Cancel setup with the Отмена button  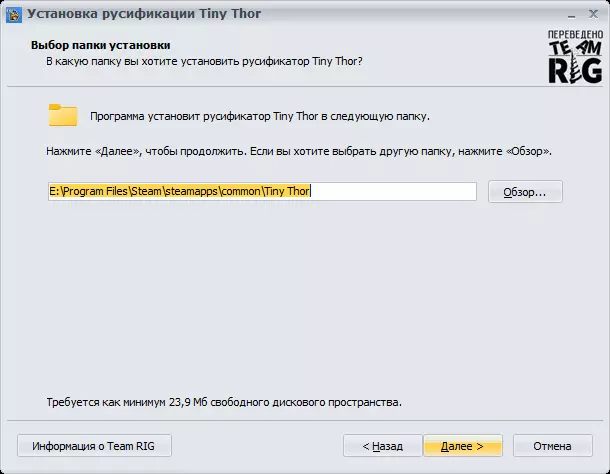pos(552,445)
